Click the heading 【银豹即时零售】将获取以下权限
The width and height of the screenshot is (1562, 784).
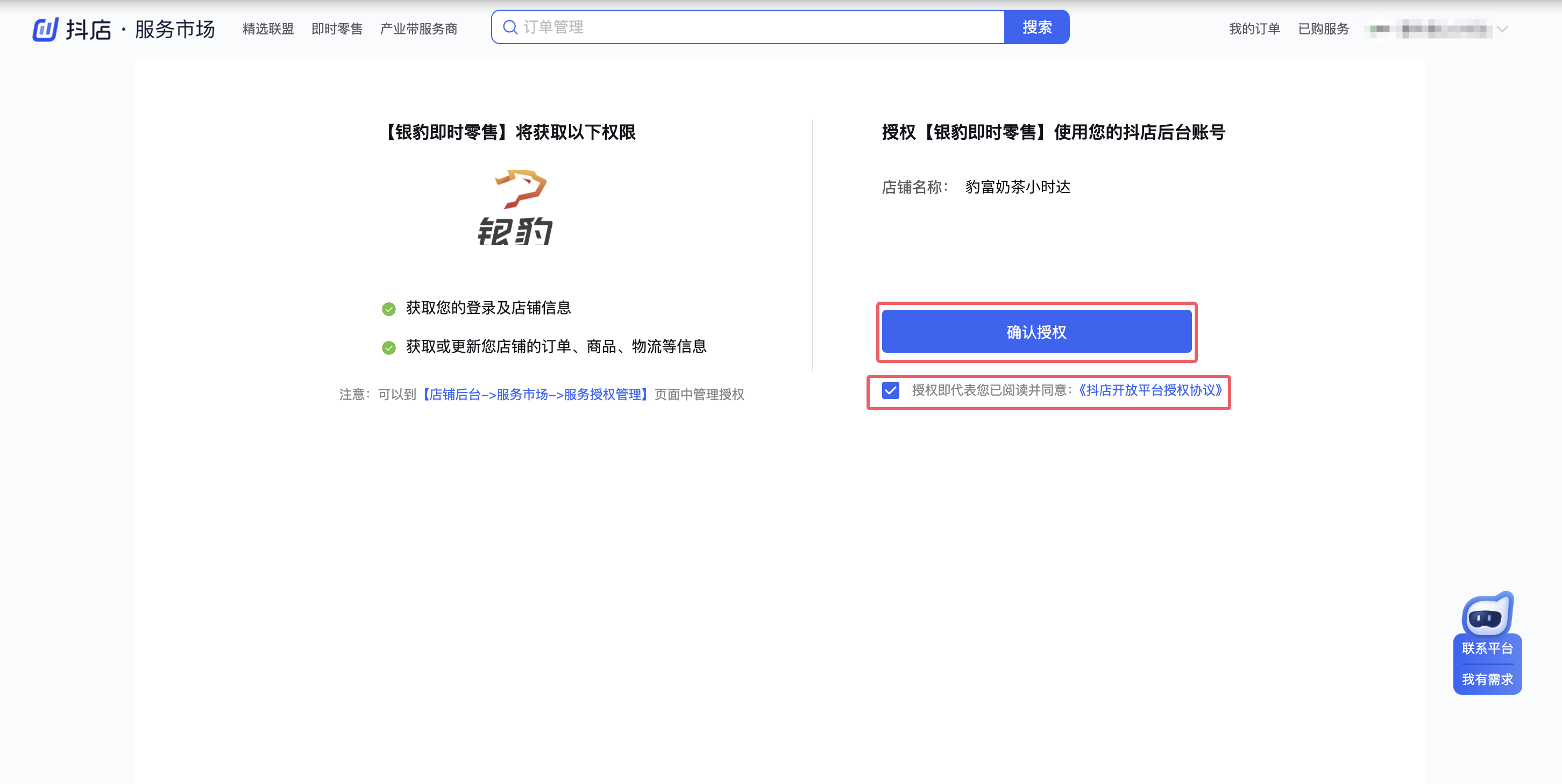[x=508, y=132]
